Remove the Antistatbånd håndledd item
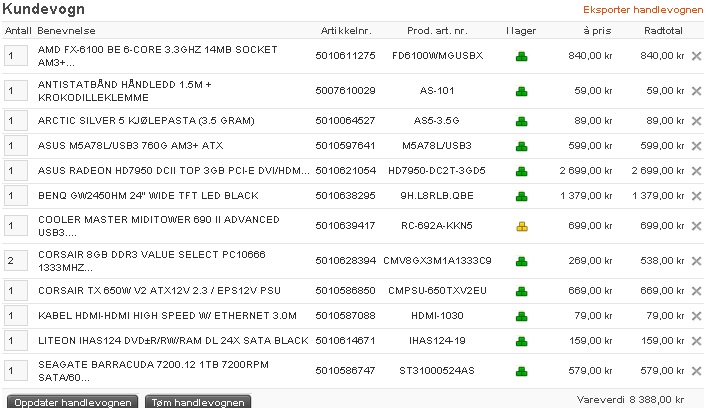The height and width of the screenshot is (408, 711). pyautogui.click(x=696, y=91)
